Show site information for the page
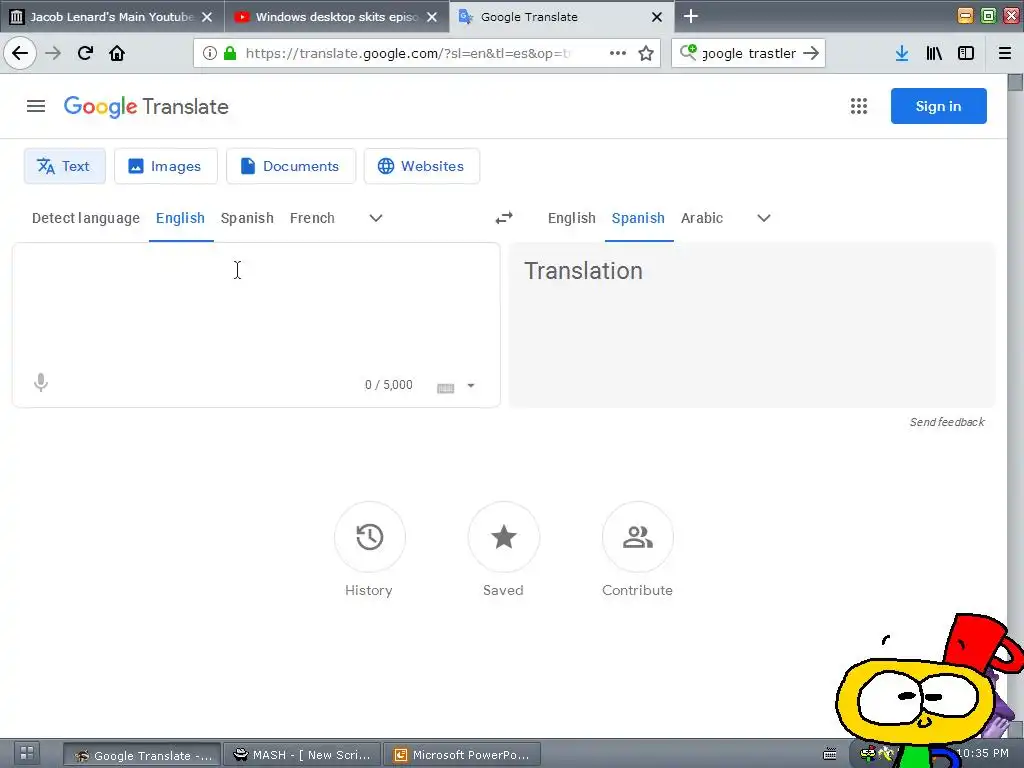The width and height of the screenshot is (1024, 768). tap(209, 53)
